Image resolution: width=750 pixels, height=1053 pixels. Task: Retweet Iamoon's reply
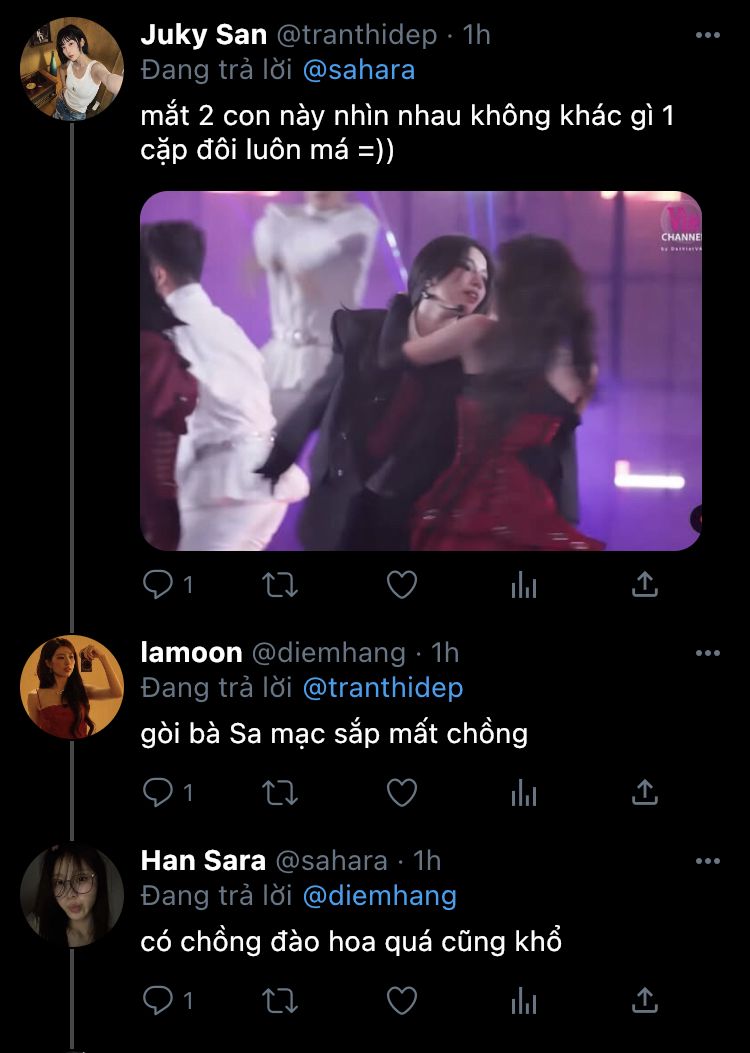coord(280,793)
